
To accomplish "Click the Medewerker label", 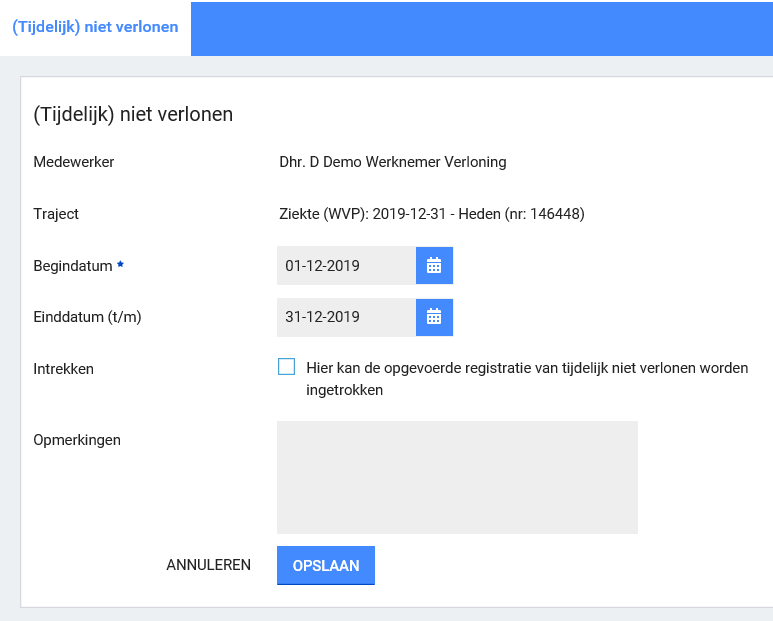I will coord(74,162).
